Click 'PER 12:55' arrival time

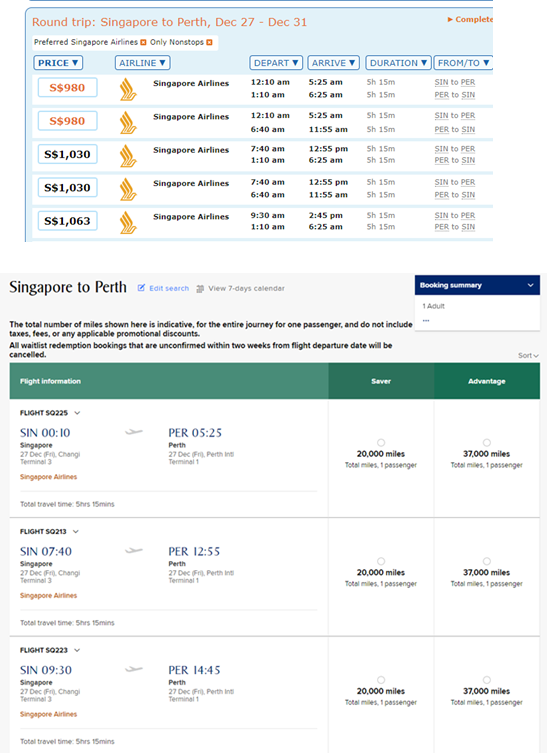(194, 551)
